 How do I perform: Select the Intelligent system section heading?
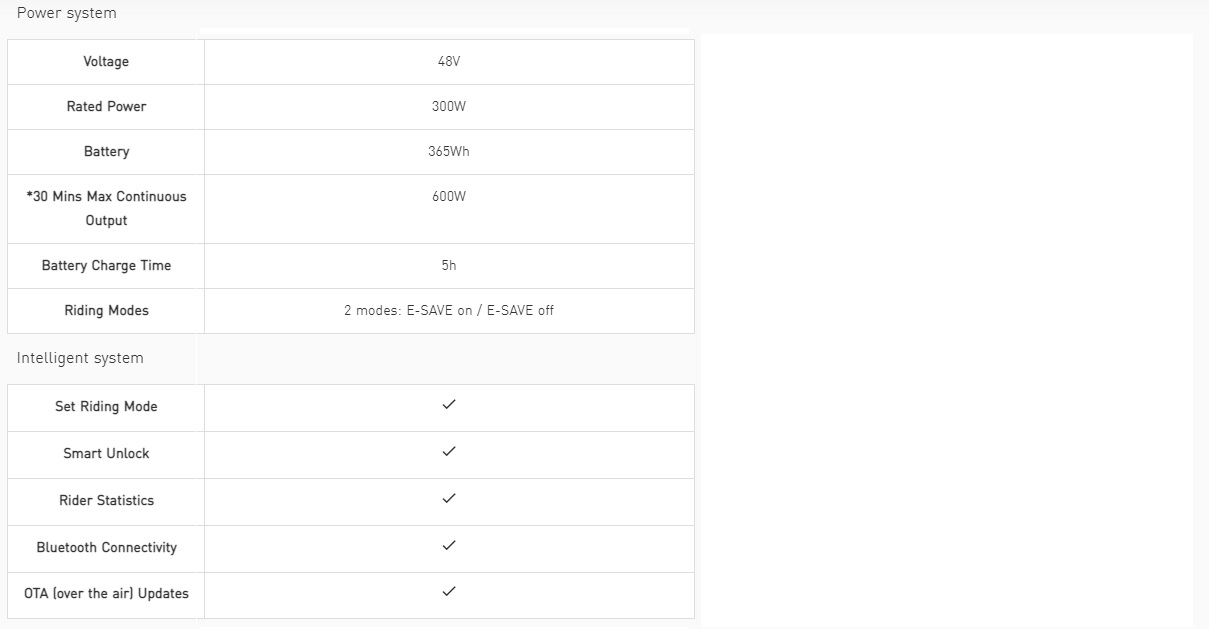point(80,358)
